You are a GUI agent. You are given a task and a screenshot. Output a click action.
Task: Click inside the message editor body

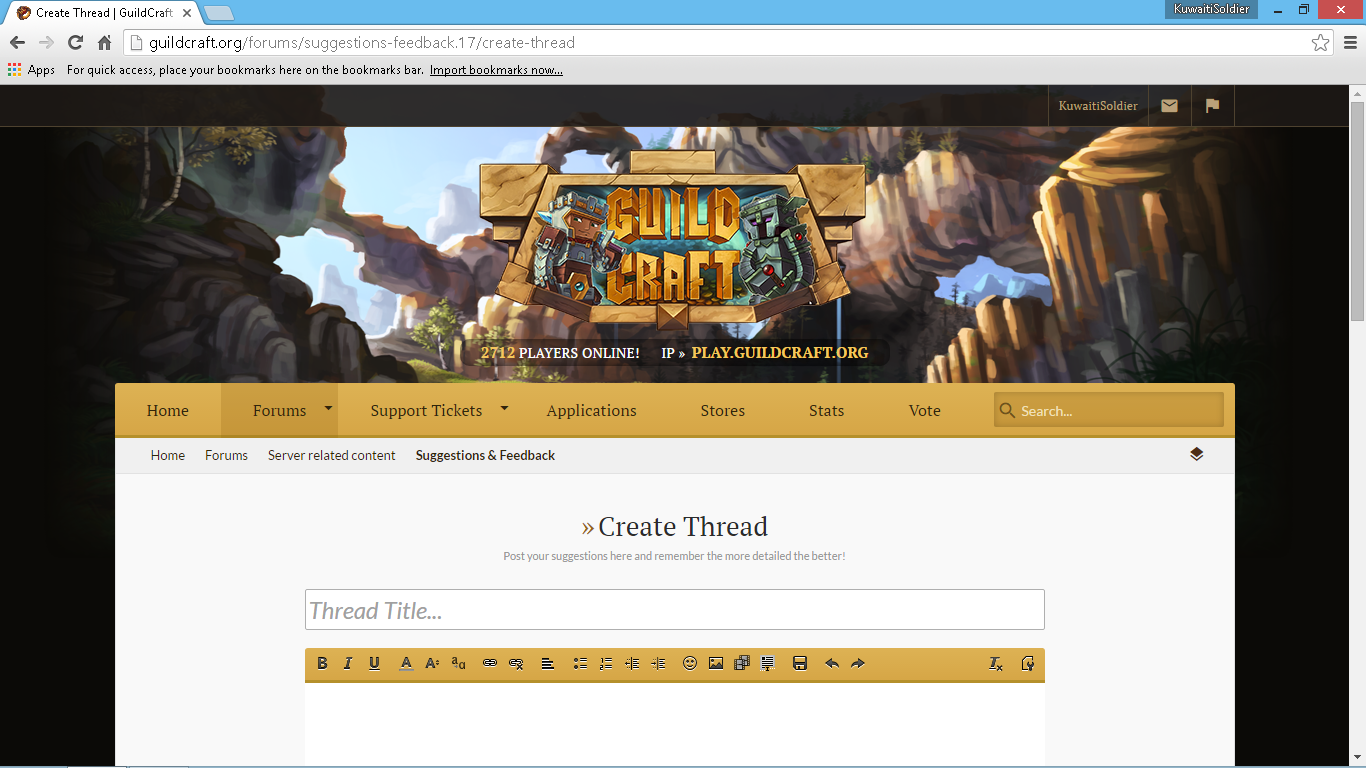675,724
